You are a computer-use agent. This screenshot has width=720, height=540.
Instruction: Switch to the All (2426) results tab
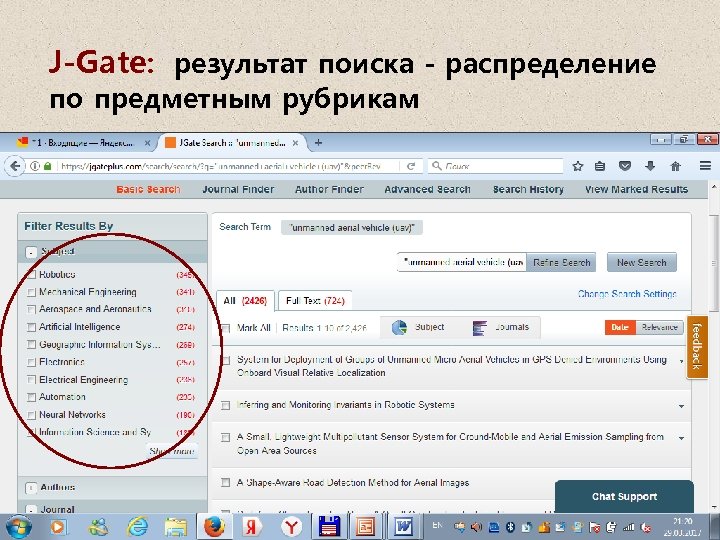245,301
